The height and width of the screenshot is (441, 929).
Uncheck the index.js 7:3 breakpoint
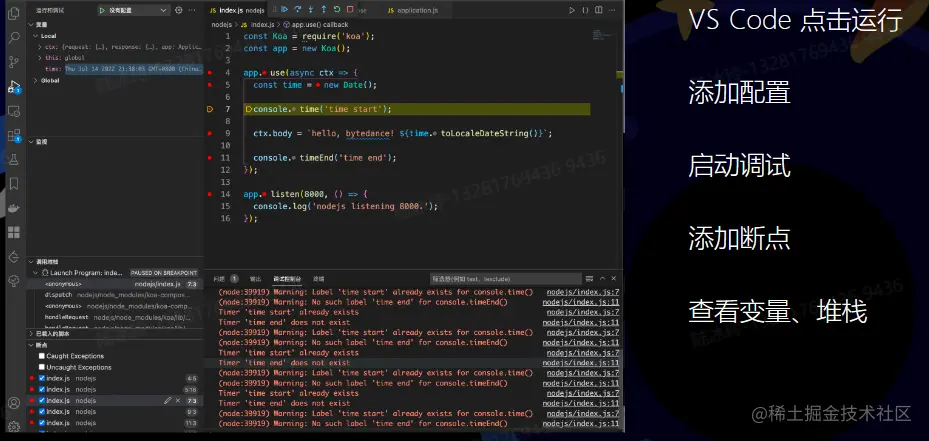pyautogui.click(x=41, y=401)
